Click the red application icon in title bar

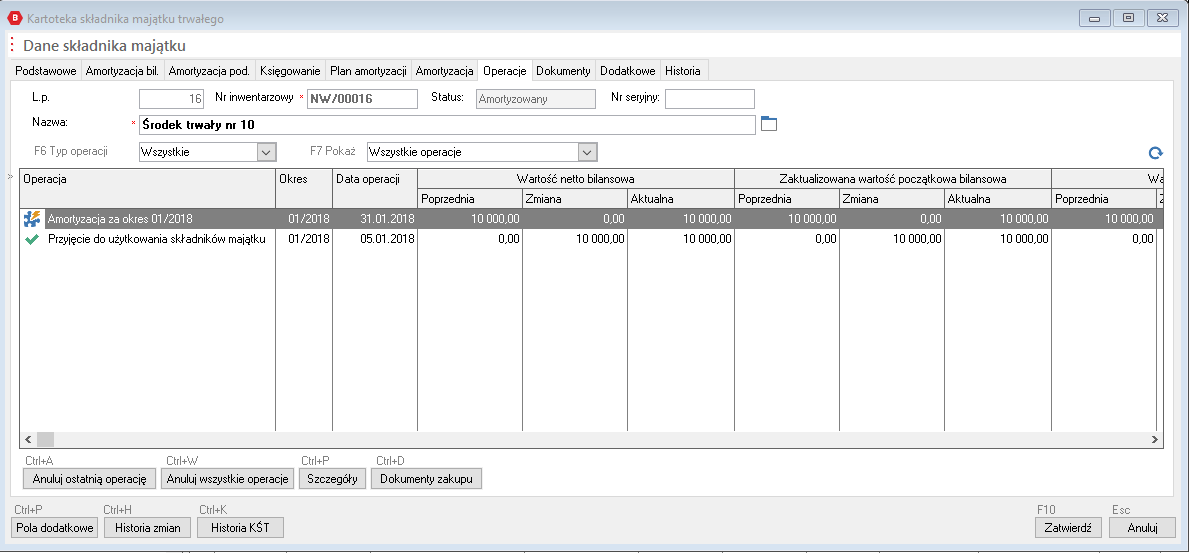[x=14, y=18]
